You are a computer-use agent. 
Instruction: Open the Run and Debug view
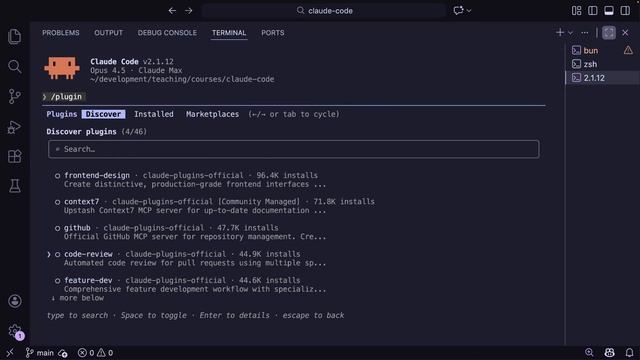coord(15,127)
